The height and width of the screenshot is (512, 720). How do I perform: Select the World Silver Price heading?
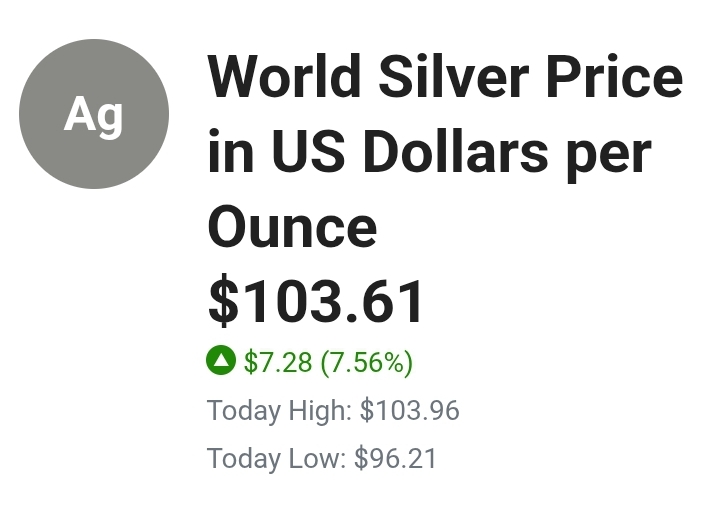tap(444, 152)
